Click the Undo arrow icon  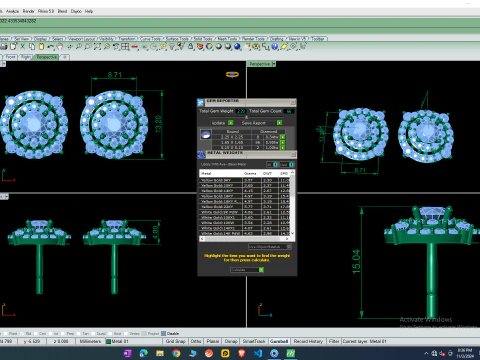tap(51, 47)
